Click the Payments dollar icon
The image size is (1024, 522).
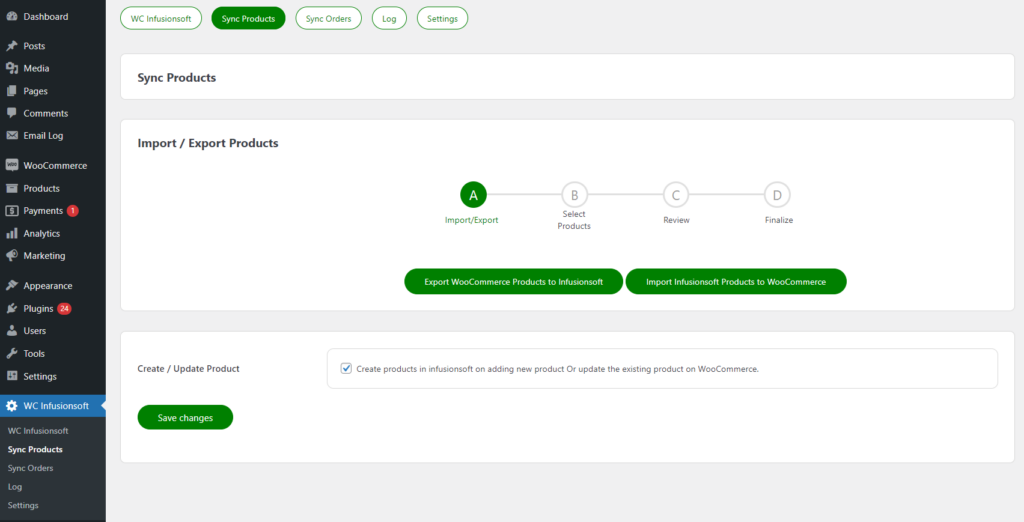[12, 210]
